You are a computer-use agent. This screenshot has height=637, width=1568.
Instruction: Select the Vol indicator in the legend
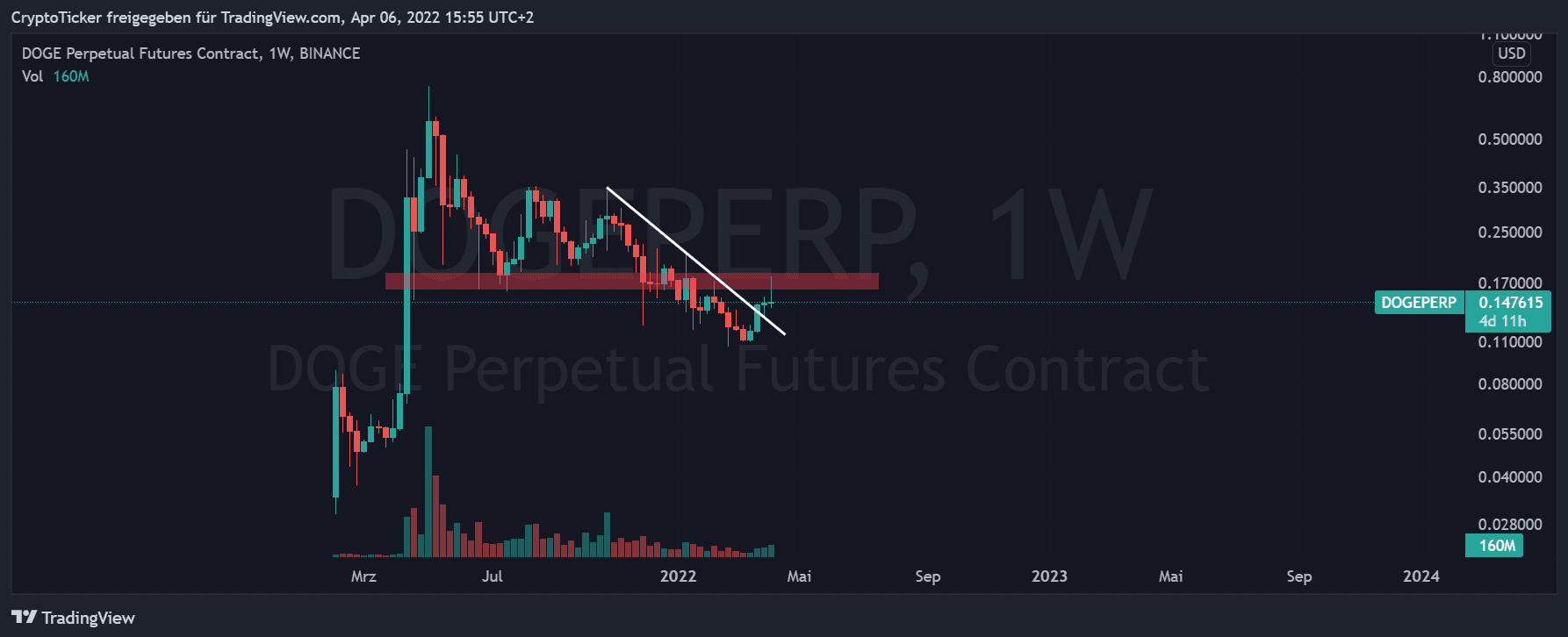32,76
